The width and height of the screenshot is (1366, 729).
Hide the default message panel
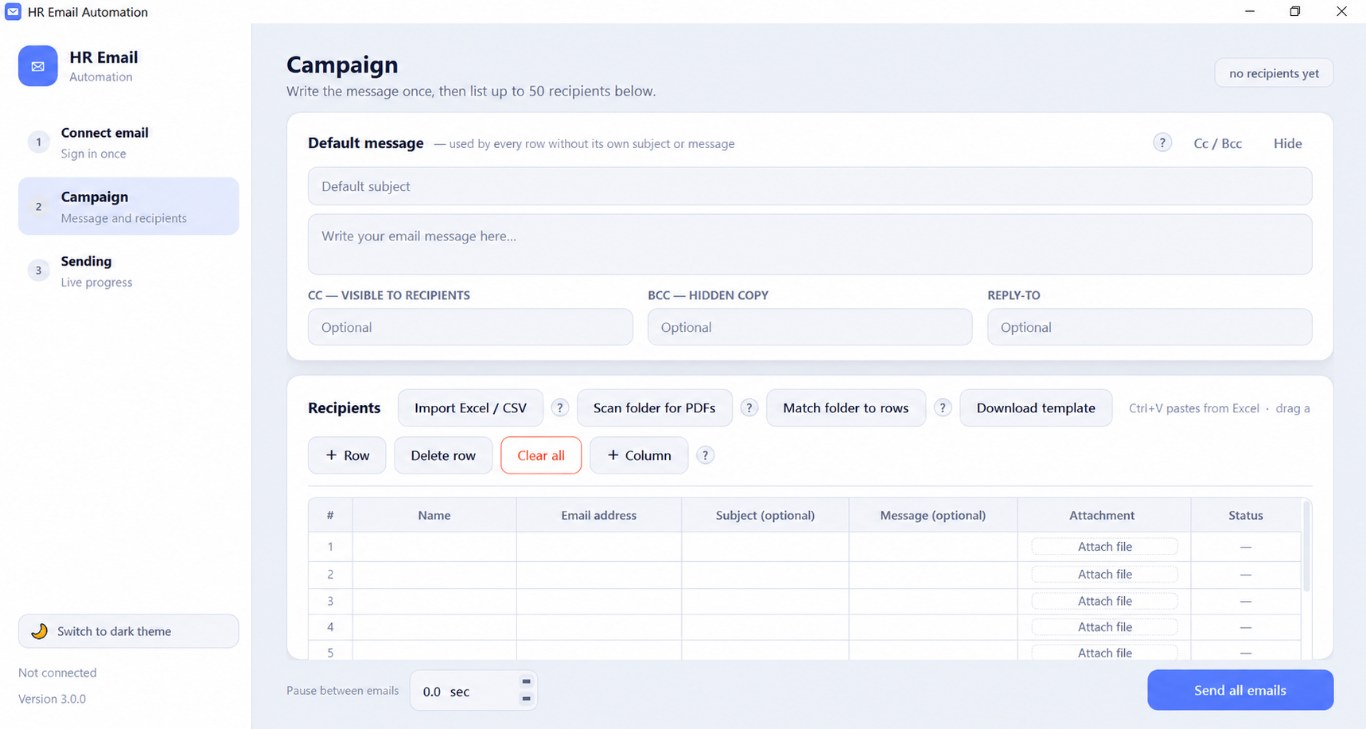point(1287,143)
